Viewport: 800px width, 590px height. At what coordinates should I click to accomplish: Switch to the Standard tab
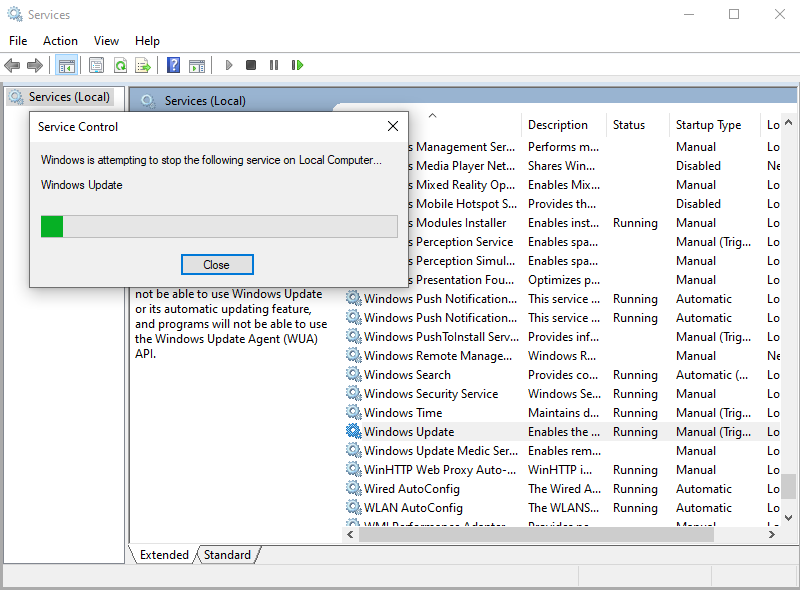228,555
